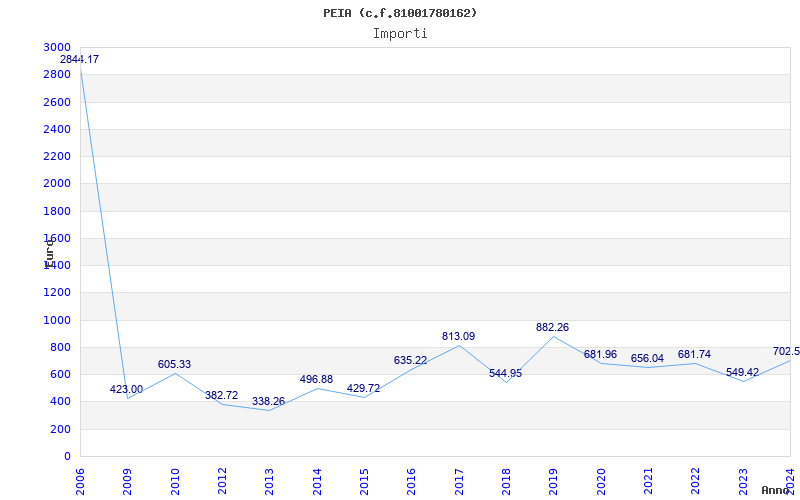This screenshot has width=800, height=500.
Task: Click the 400 y-axis value
Action: (60, 402)
